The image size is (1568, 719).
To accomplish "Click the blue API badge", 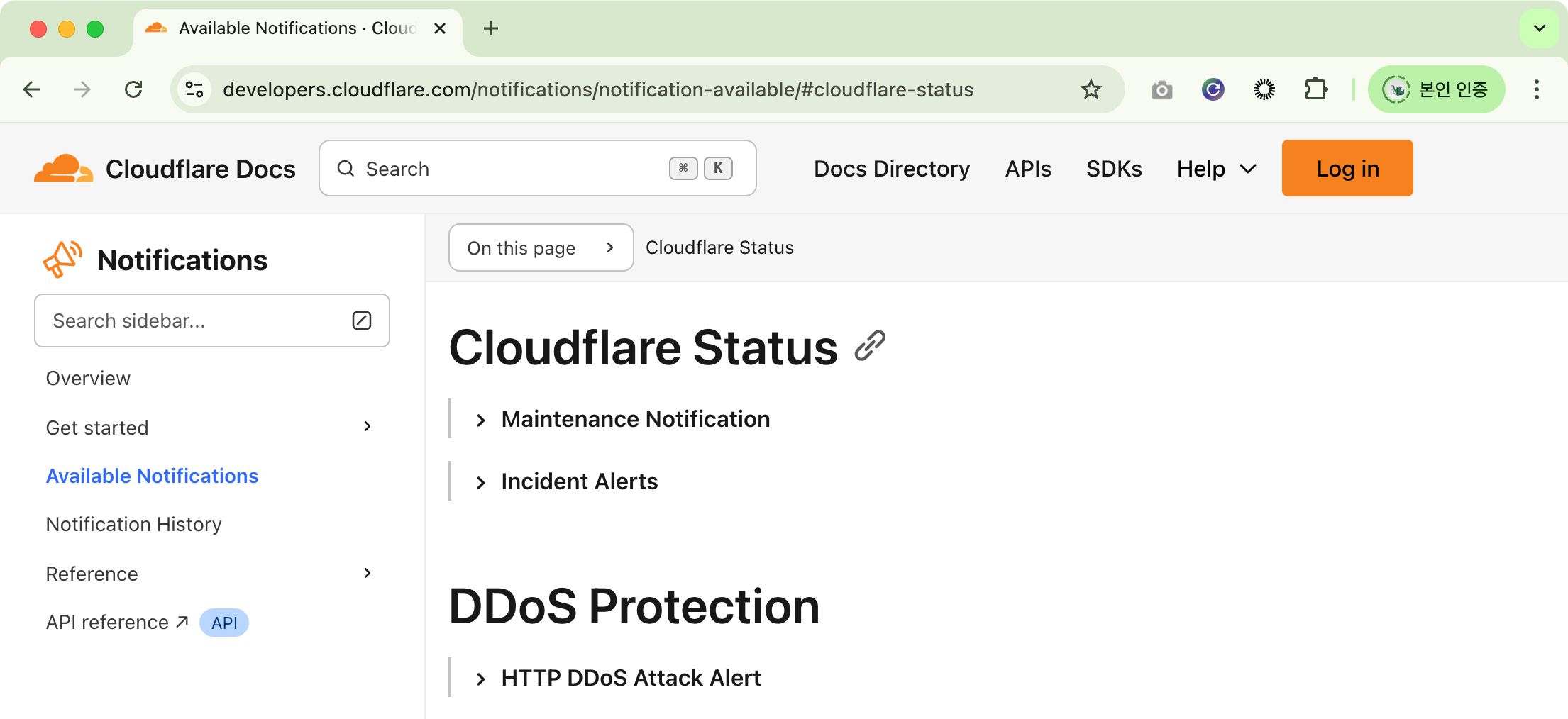I will tap(224, 623).
